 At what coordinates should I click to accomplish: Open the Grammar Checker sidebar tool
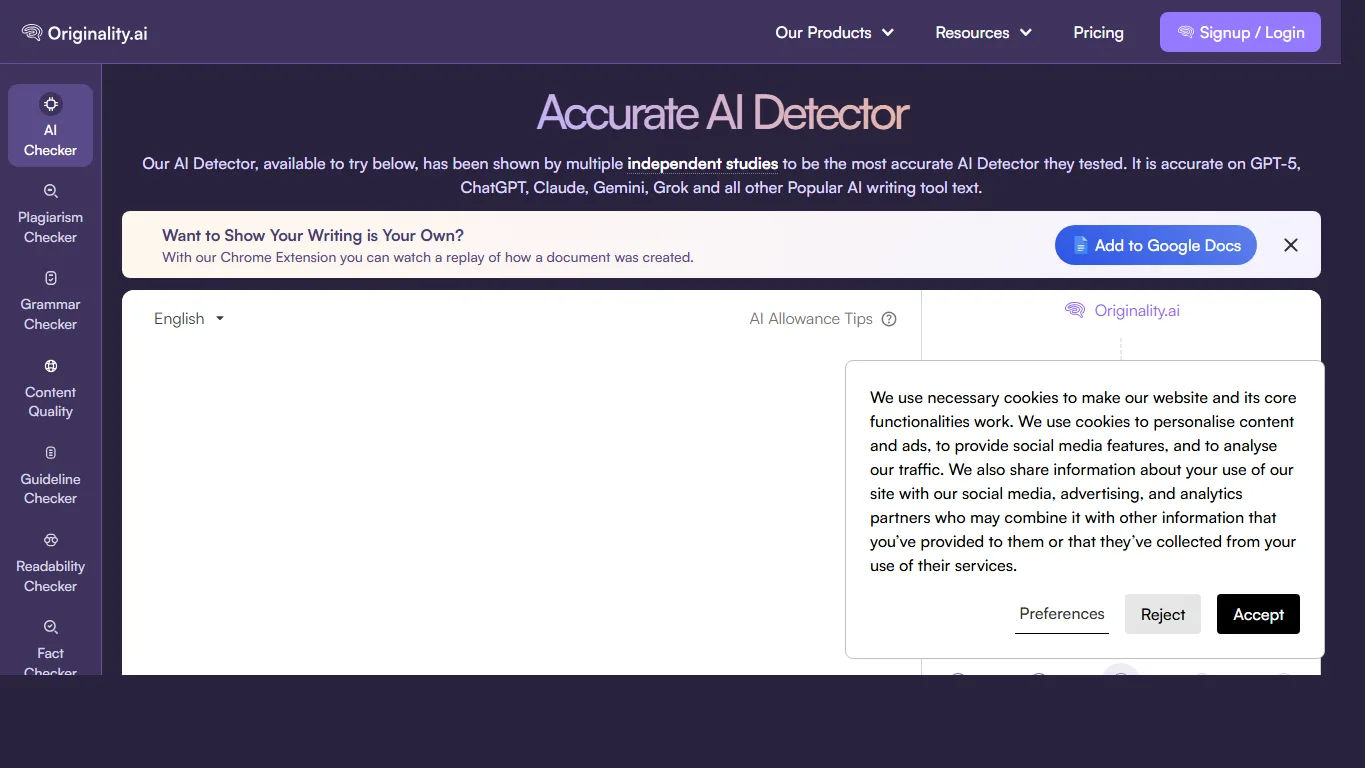50,301
